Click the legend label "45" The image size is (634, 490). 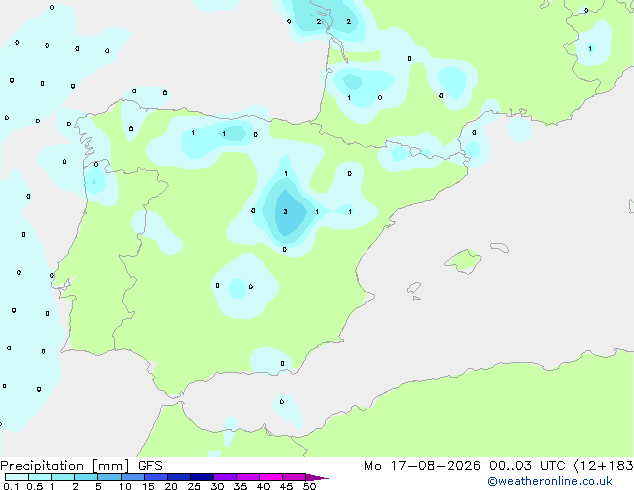click(x=286, y=486)
